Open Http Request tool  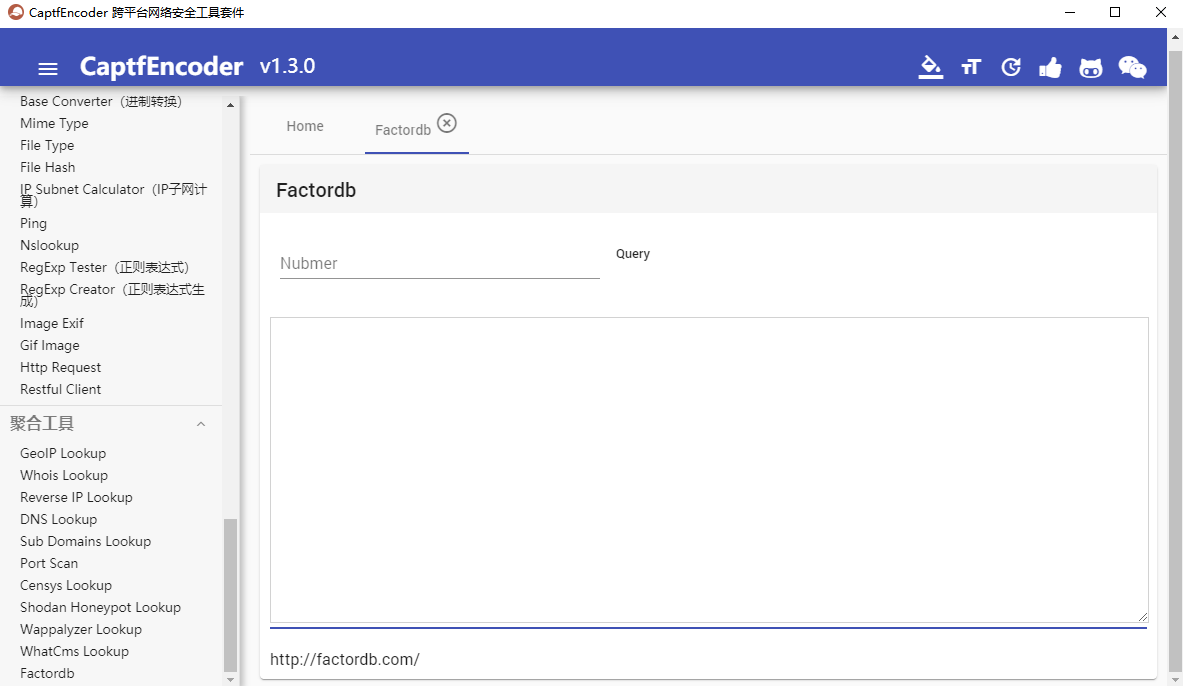click(60, 367)
